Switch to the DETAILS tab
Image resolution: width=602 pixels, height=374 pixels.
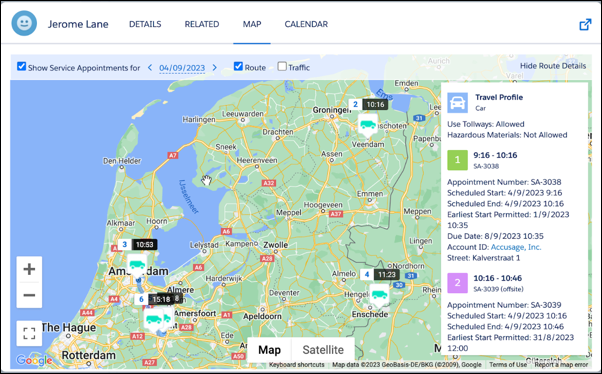pos(145,24)
